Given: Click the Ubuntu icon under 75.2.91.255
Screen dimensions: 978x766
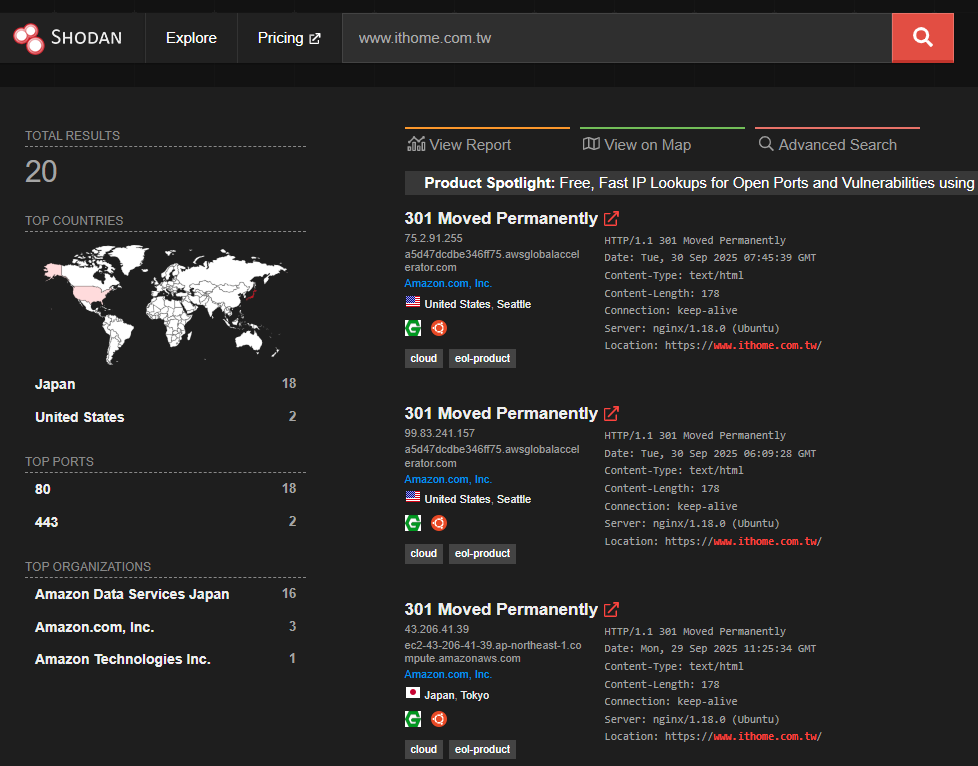Looking at the screenshot, I should pos(438,327).
